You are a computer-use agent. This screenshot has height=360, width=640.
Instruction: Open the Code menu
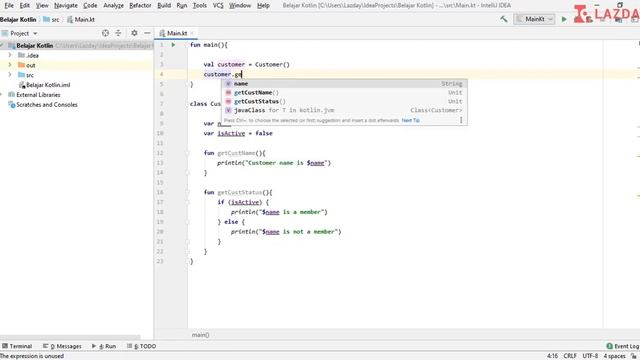[90, 5]
